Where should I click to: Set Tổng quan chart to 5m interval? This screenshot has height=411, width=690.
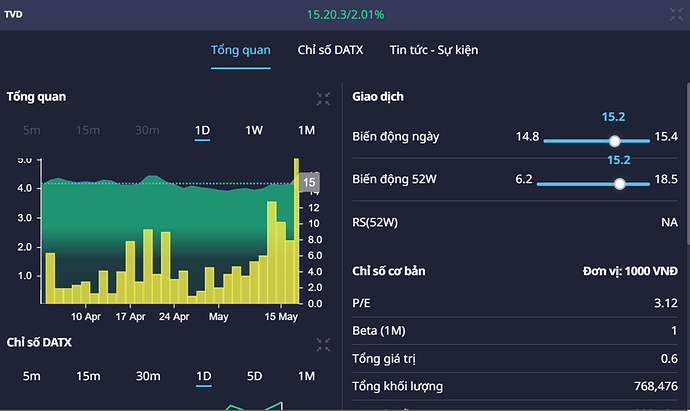pos(32,130)
